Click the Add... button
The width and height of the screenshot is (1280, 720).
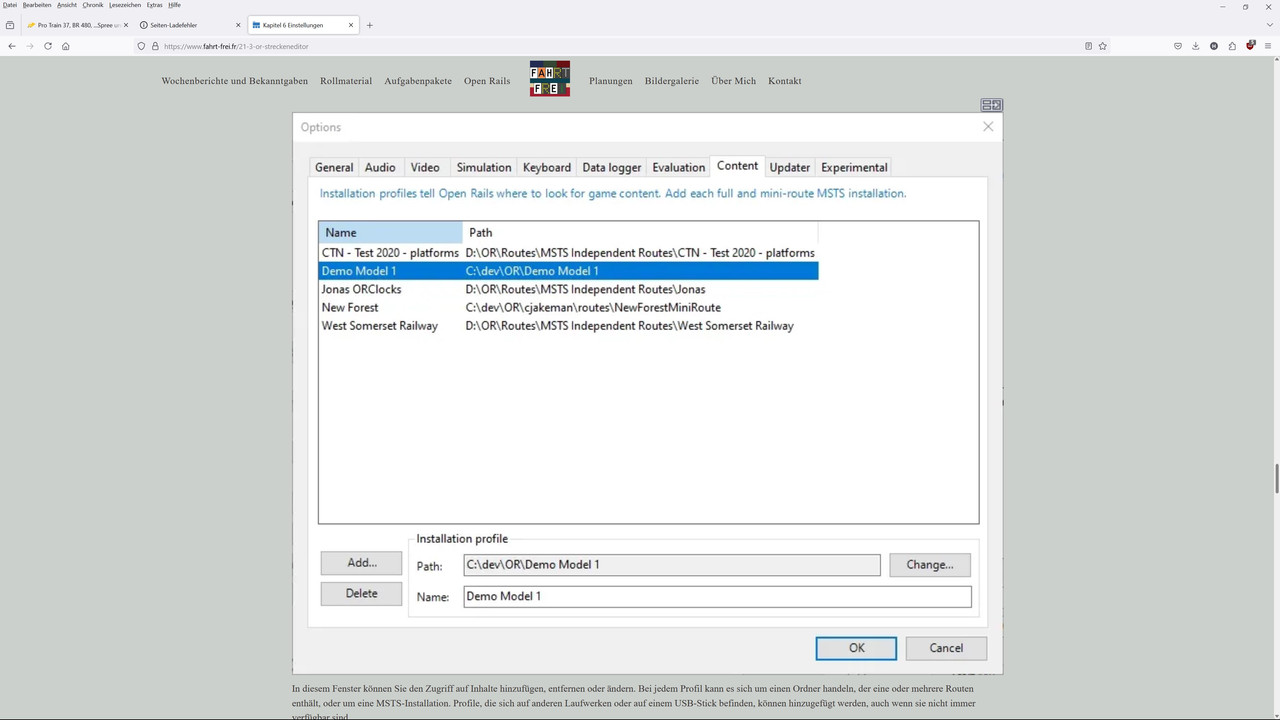coord(361,563)
